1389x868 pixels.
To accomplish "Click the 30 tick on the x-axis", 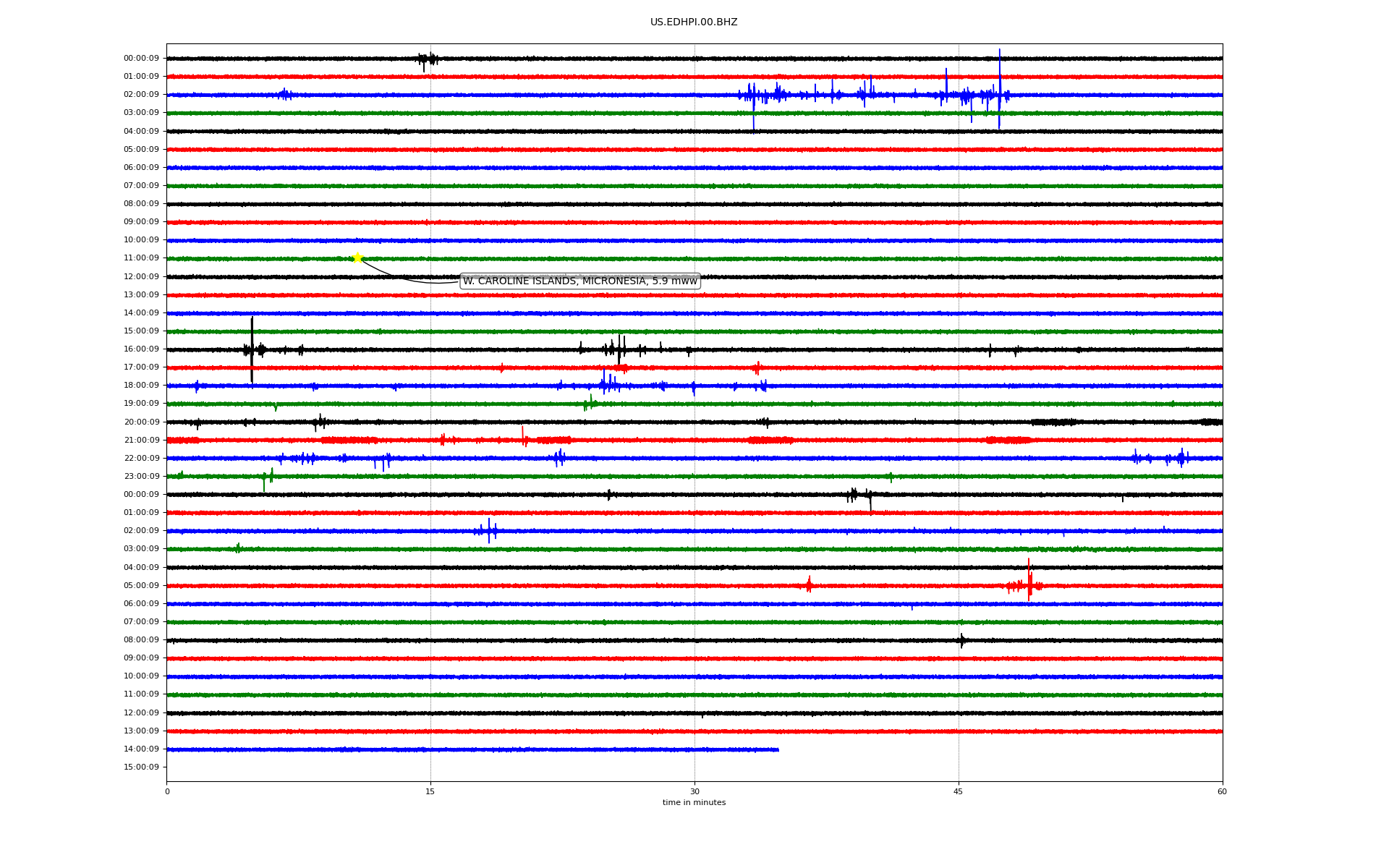I will (x=694, y=791).
